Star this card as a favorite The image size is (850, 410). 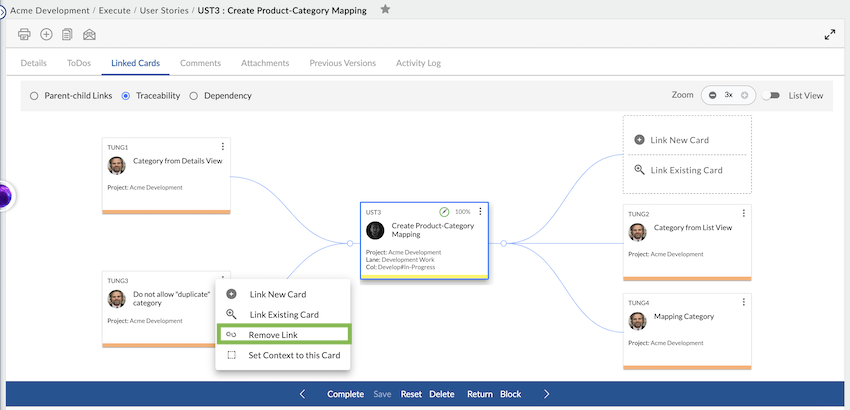click(x=385, y=10)
